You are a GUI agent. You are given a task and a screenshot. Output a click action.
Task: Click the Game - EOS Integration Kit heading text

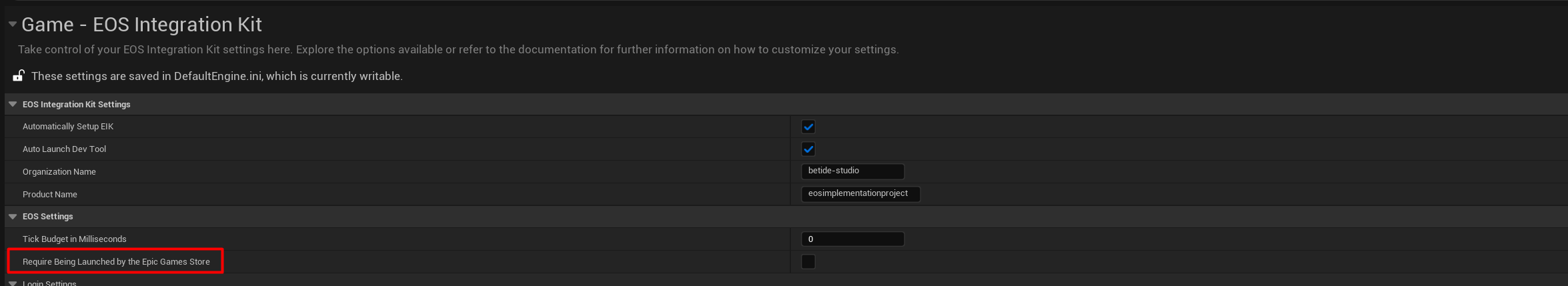pos(141,25)
